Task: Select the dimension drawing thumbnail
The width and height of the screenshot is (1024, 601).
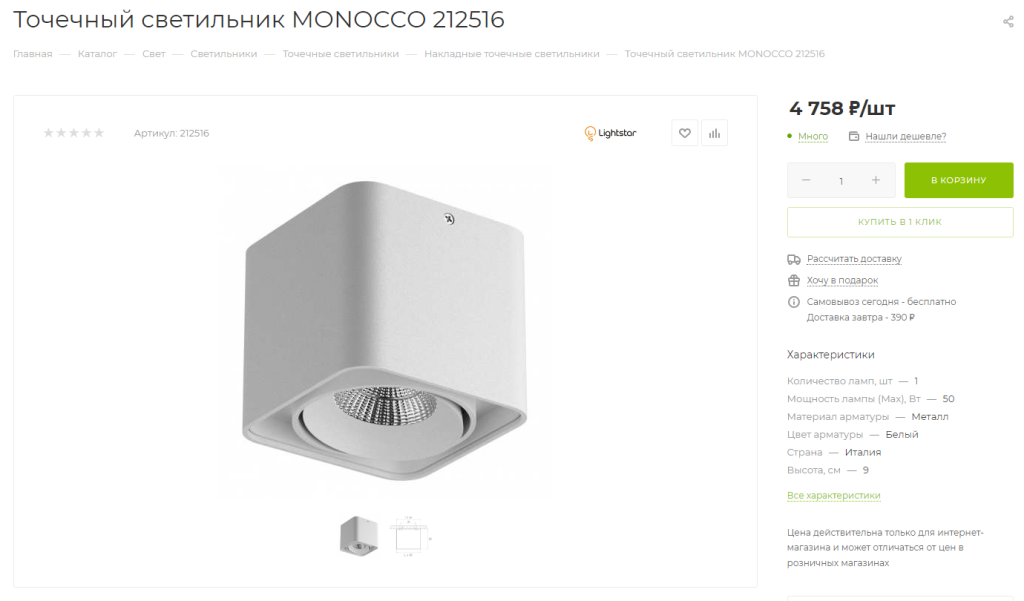Action: click(x=410, y=536)
